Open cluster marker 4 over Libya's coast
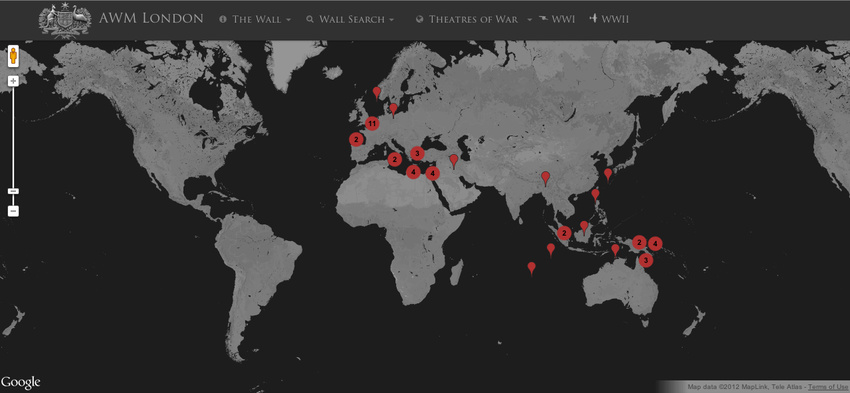850x393 pixels. click(413, 172)
